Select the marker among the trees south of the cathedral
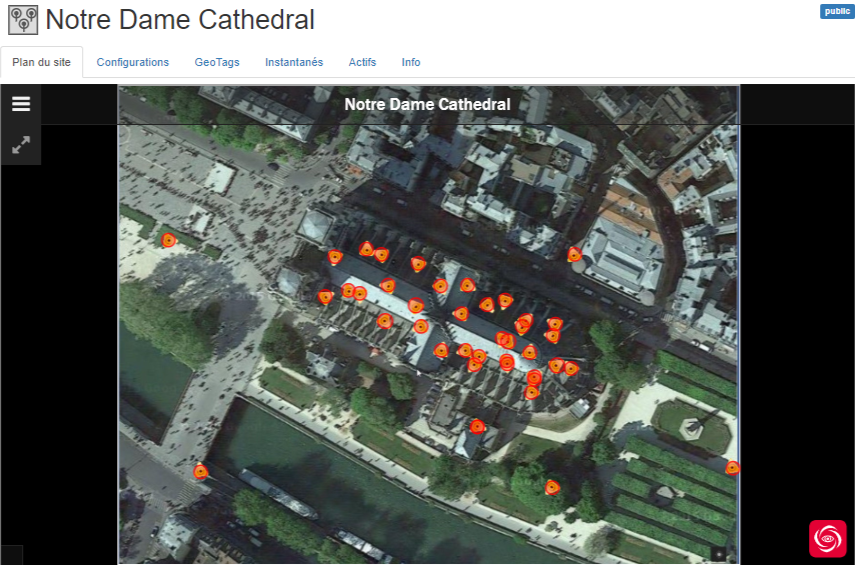This screenshot has width=855, height=565. pos(552,487)
